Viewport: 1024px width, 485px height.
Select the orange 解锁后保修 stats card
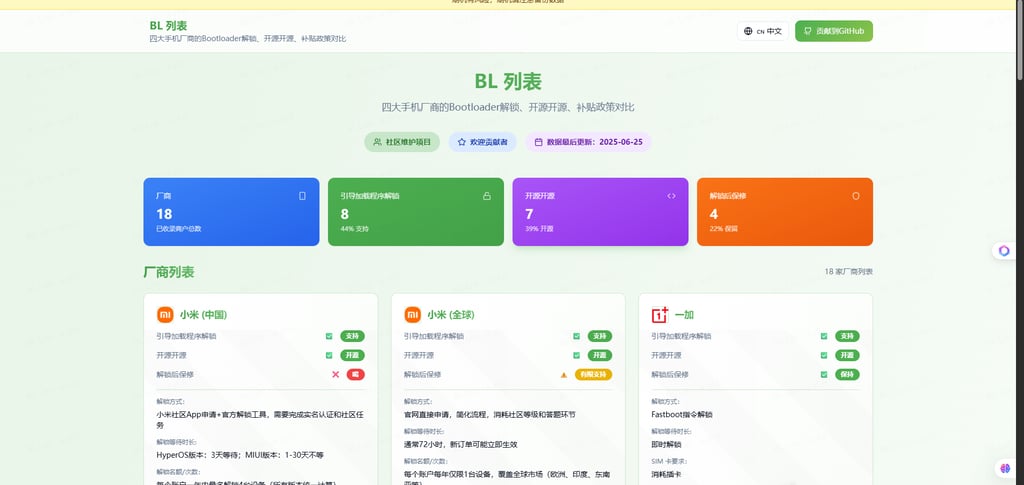784,211
